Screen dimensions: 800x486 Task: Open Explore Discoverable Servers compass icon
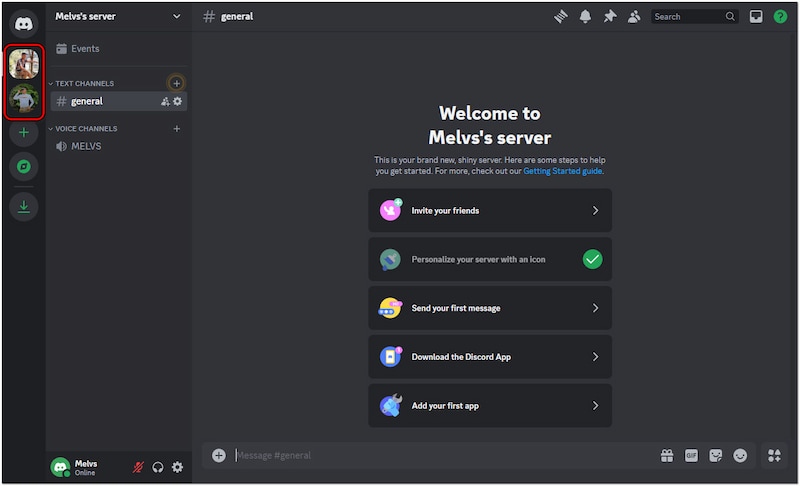click(x=24, y=166)
